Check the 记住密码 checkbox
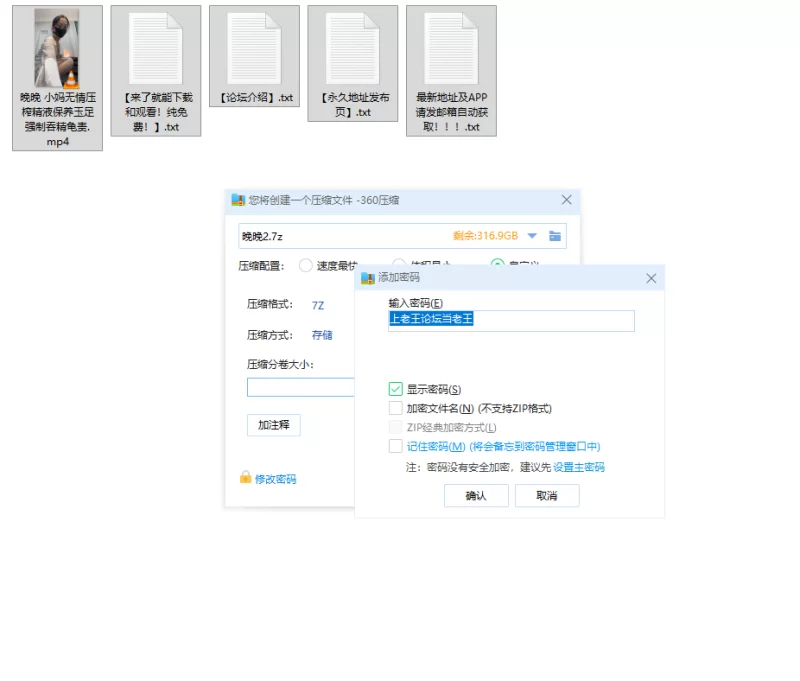 point(396,446)
